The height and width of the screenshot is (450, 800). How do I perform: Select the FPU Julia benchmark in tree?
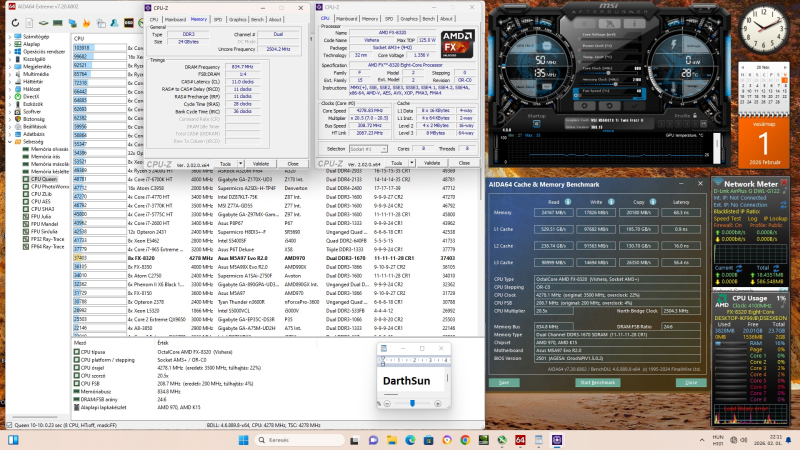pos(41,216)
